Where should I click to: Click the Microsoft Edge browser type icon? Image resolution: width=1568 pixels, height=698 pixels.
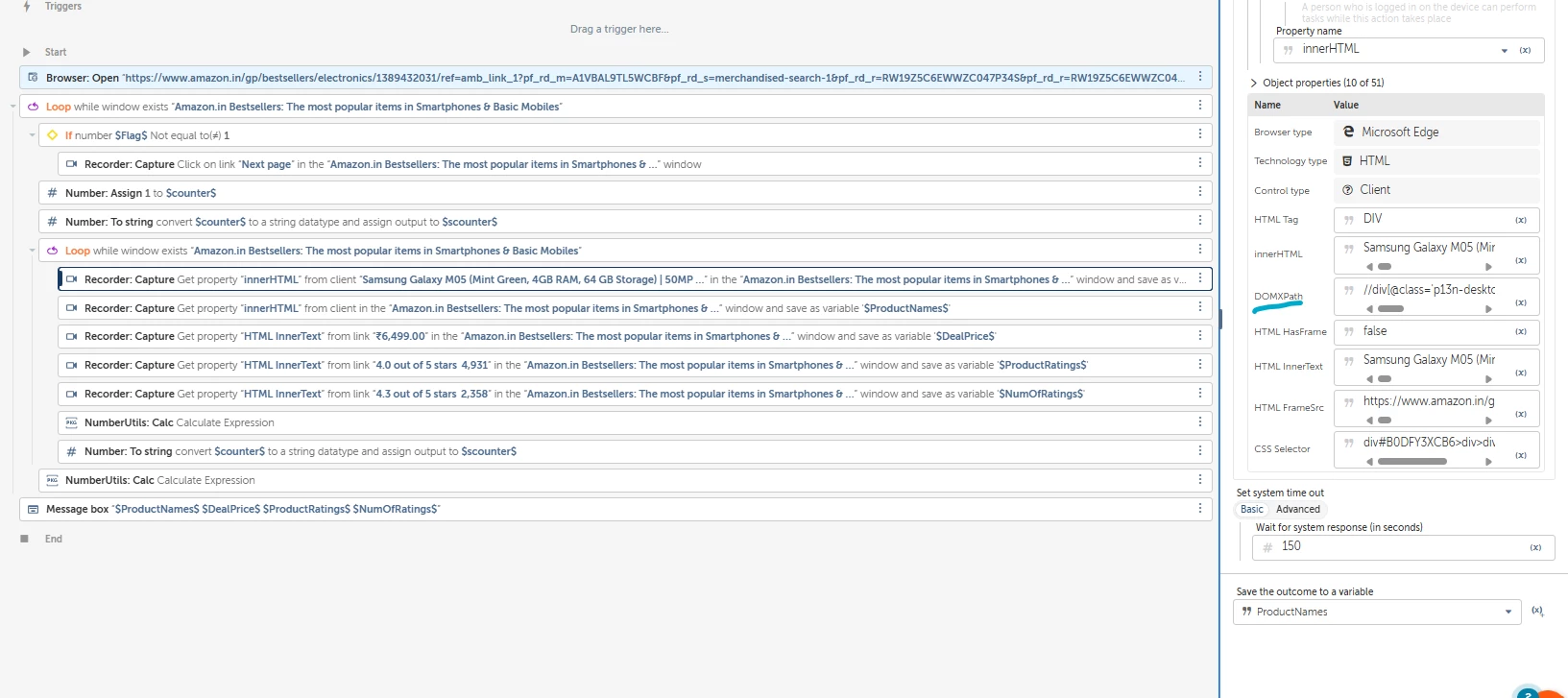1348,132
